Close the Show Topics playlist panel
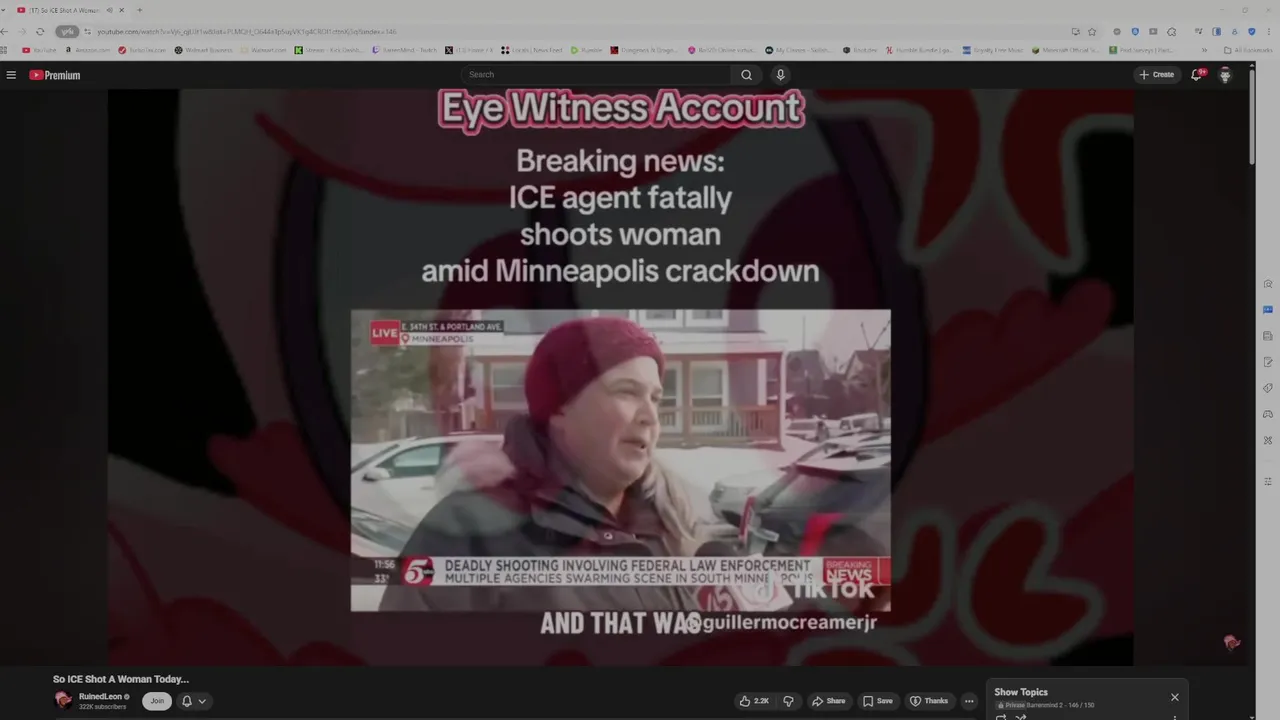 (1175, 697)
